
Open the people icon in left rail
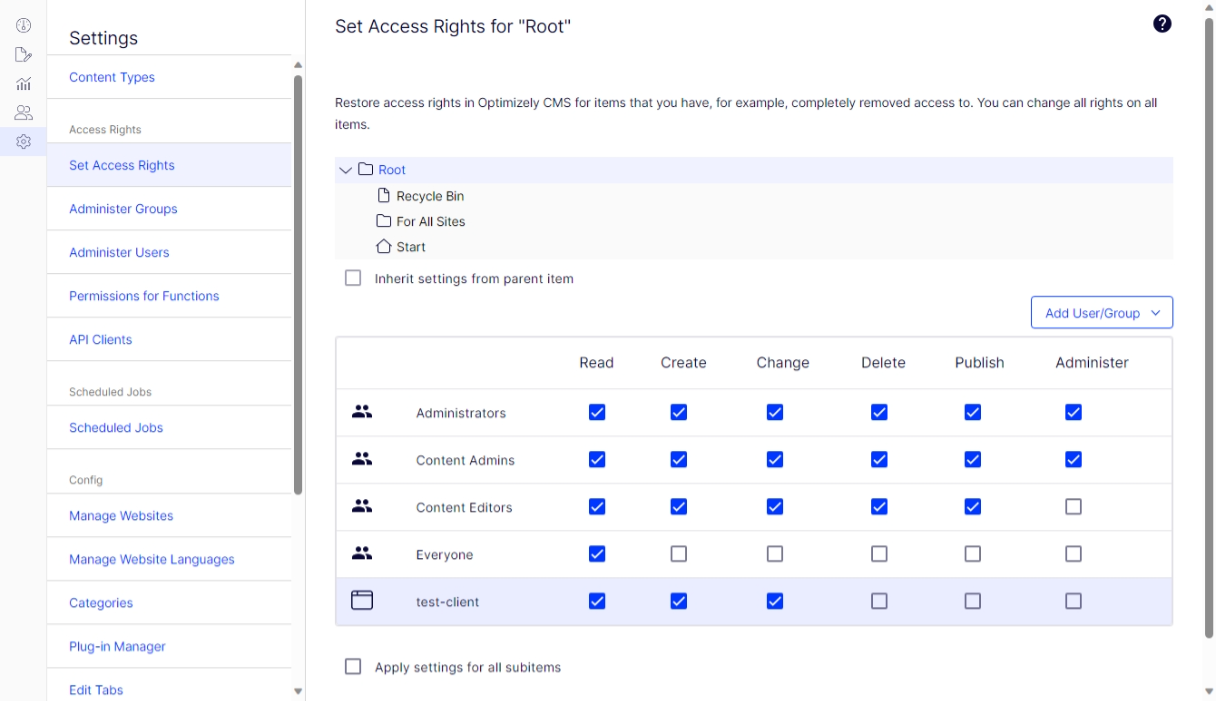24,113
